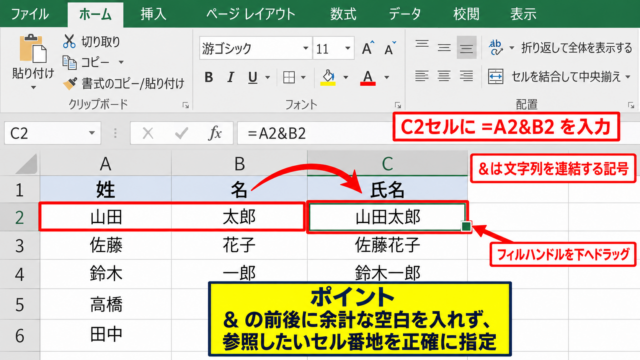Screen dimensions: 640x360
Task: Open the ファイル tab
Action: pos(30,14)
